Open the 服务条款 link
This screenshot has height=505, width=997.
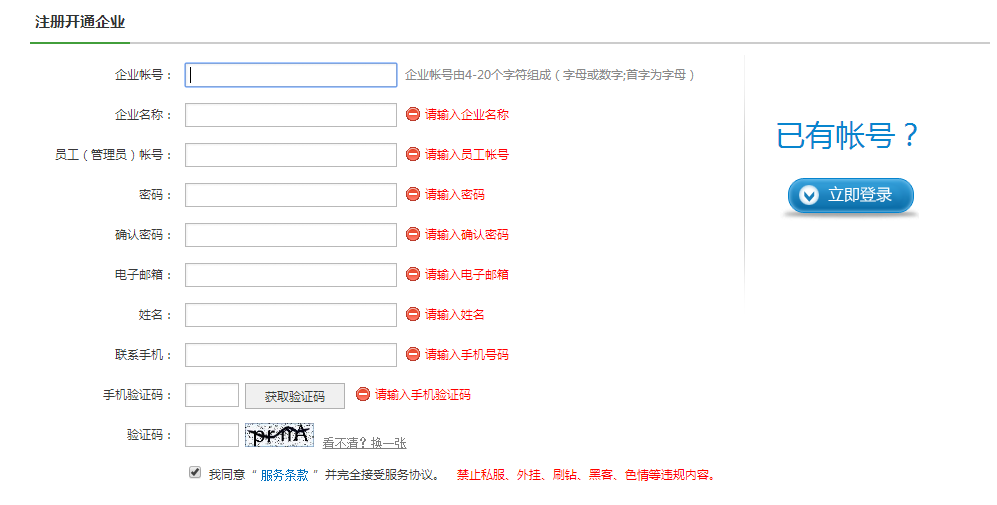click(x=284, y=475)
